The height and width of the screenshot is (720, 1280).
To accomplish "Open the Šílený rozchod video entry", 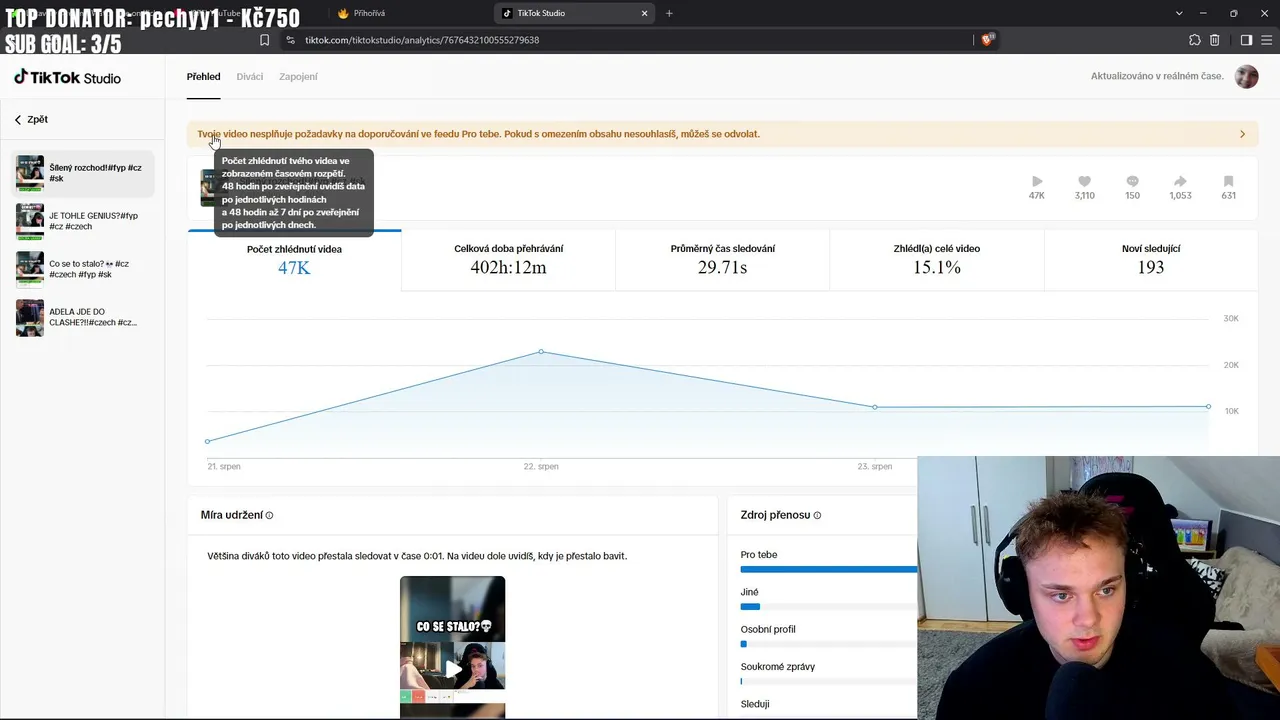I will pos(83,174).
